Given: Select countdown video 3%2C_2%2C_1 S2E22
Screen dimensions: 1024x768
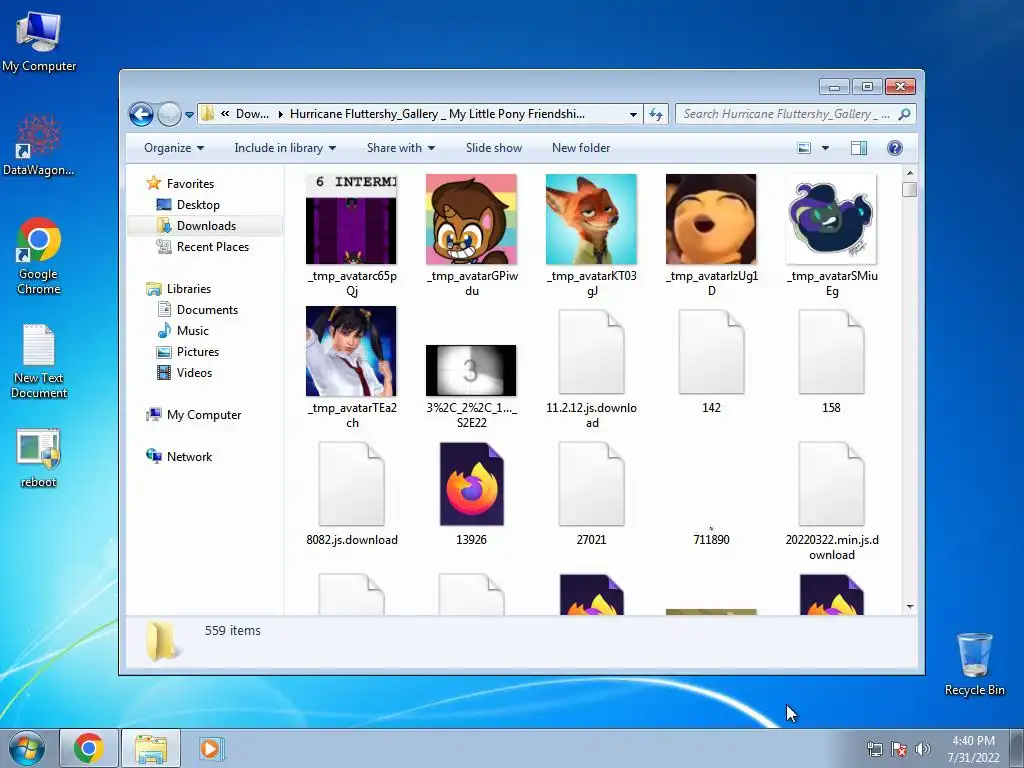Looking at the screenshot, I should click(x=472, y=385).
